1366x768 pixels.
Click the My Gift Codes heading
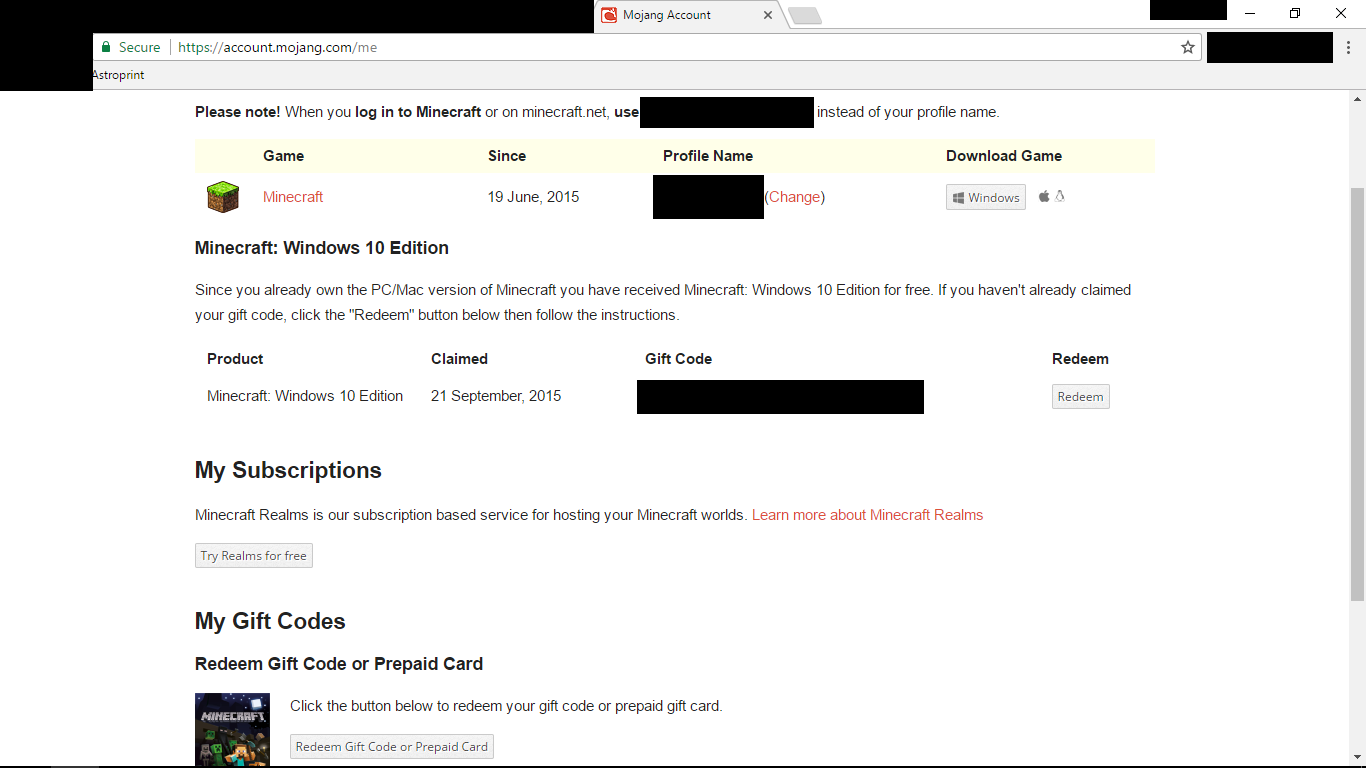[x=270, y=621]
